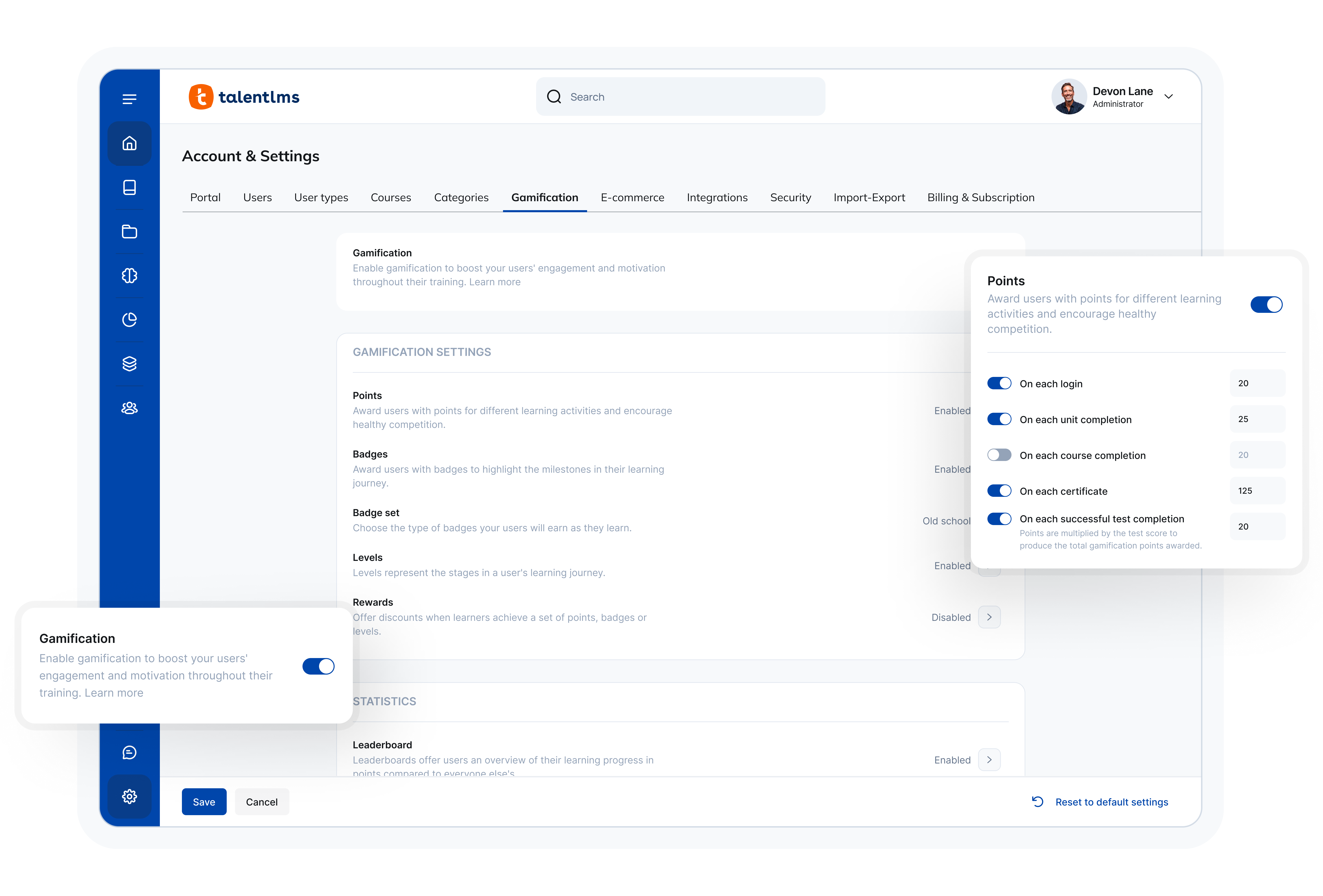The image size is (1323, 896).
Task: Select the courses book icon in sidebar
Action: click(x=130, y=187)
